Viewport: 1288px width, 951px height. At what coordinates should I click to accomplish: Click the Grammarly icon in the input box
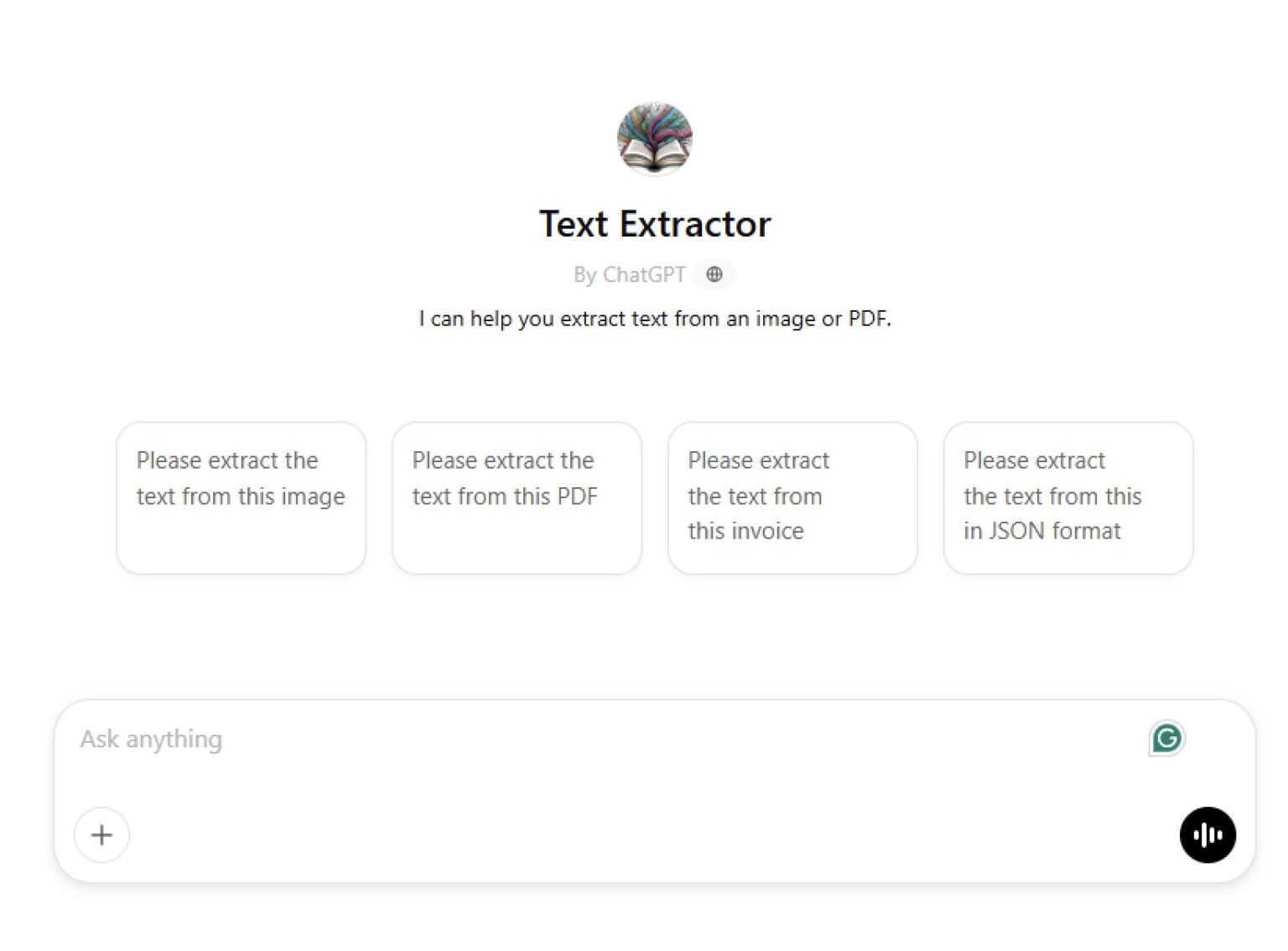click(1166, 737)
